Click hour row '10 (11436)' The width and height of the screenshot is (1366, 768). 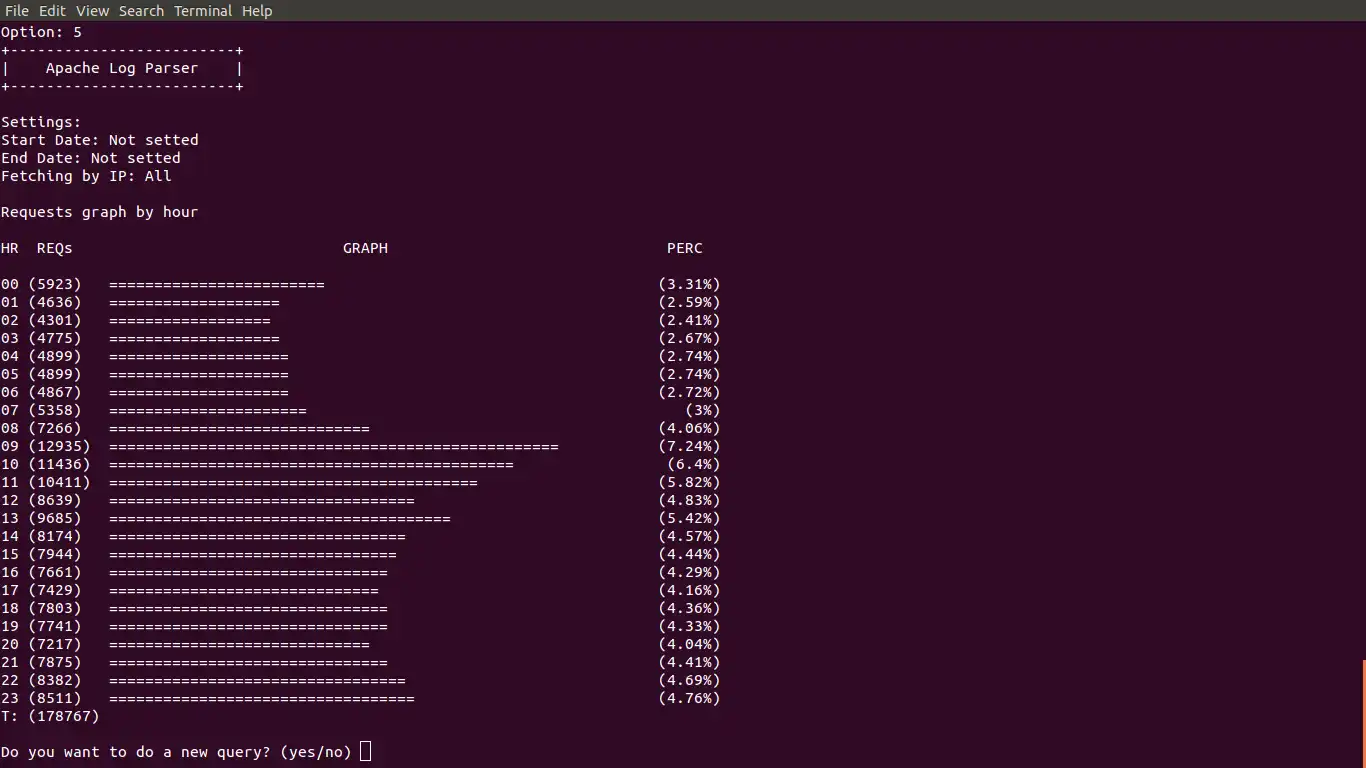point(361,464)
